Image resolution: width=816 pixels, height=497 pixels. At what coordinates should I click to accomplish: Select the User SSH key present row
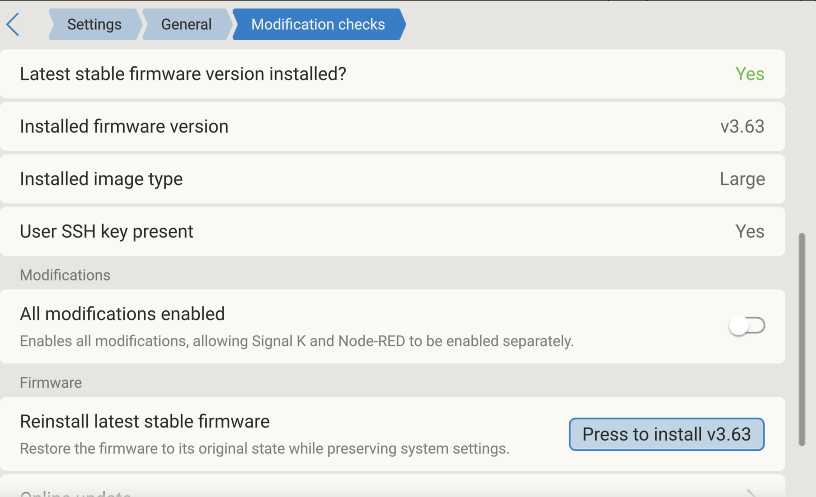(107, 231)
